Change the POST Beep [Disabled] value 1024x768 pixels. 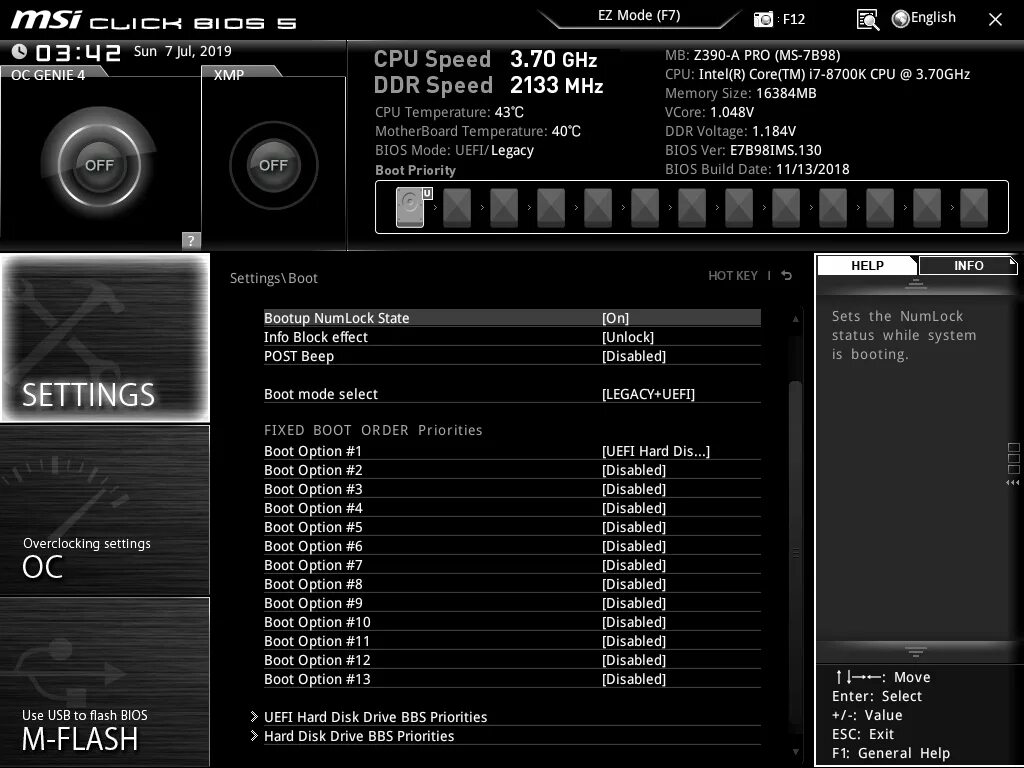tap(633, 356)
